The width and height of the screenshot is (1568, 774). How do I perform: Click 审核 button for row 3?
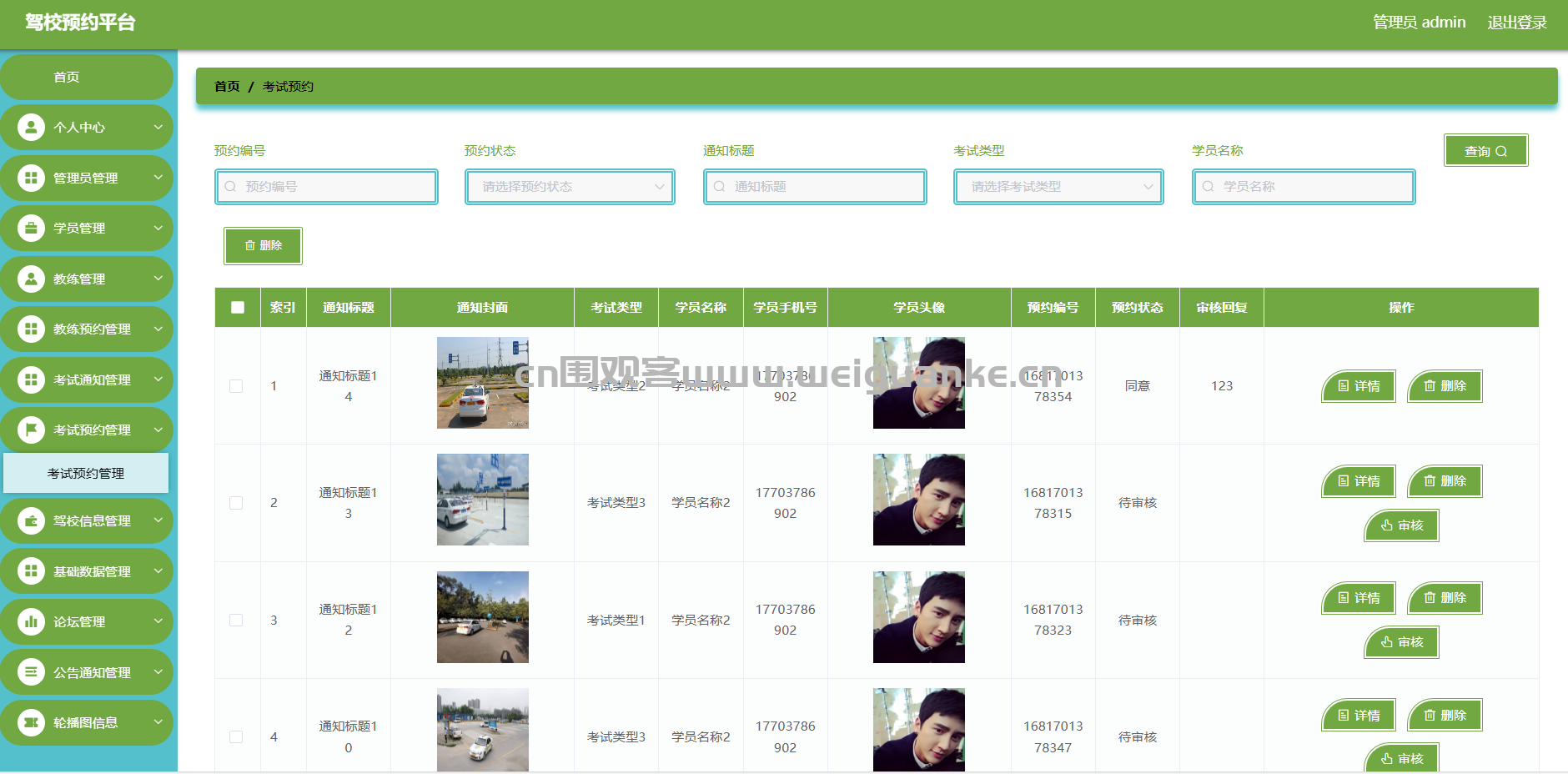tap(1402, 642)
